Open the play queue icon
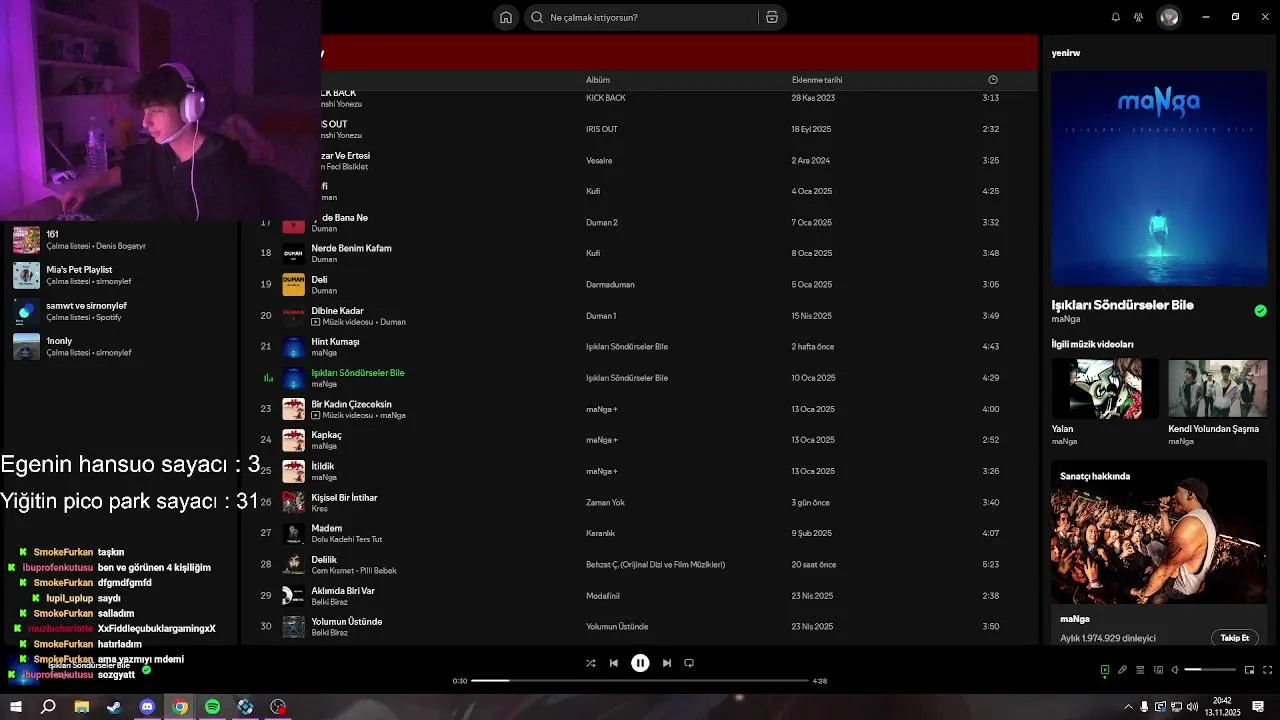This screenshot has width=1280, height=720. 1140,670
